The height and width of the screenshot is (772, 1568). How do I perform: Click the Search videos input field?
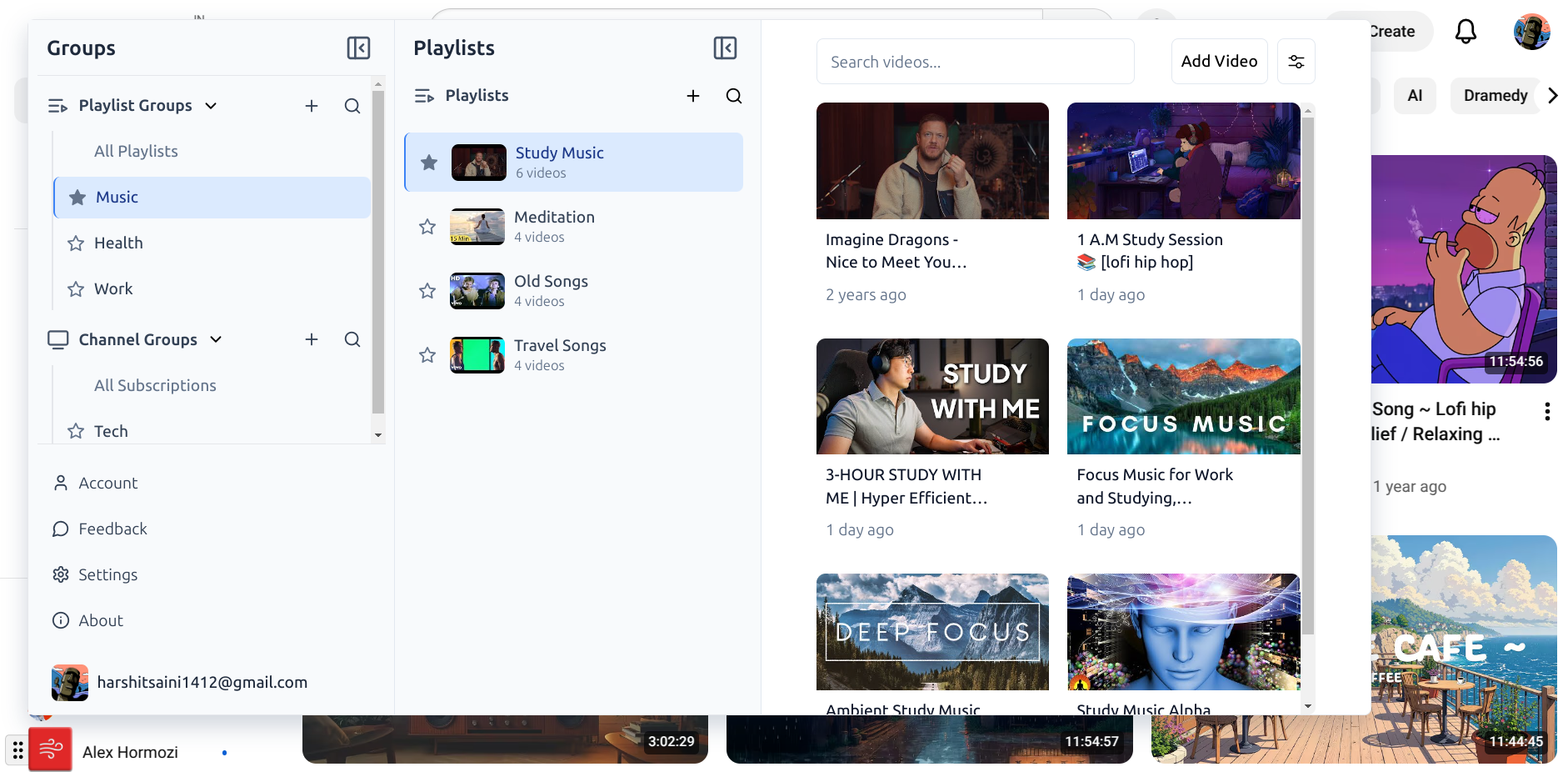point(975,62)
